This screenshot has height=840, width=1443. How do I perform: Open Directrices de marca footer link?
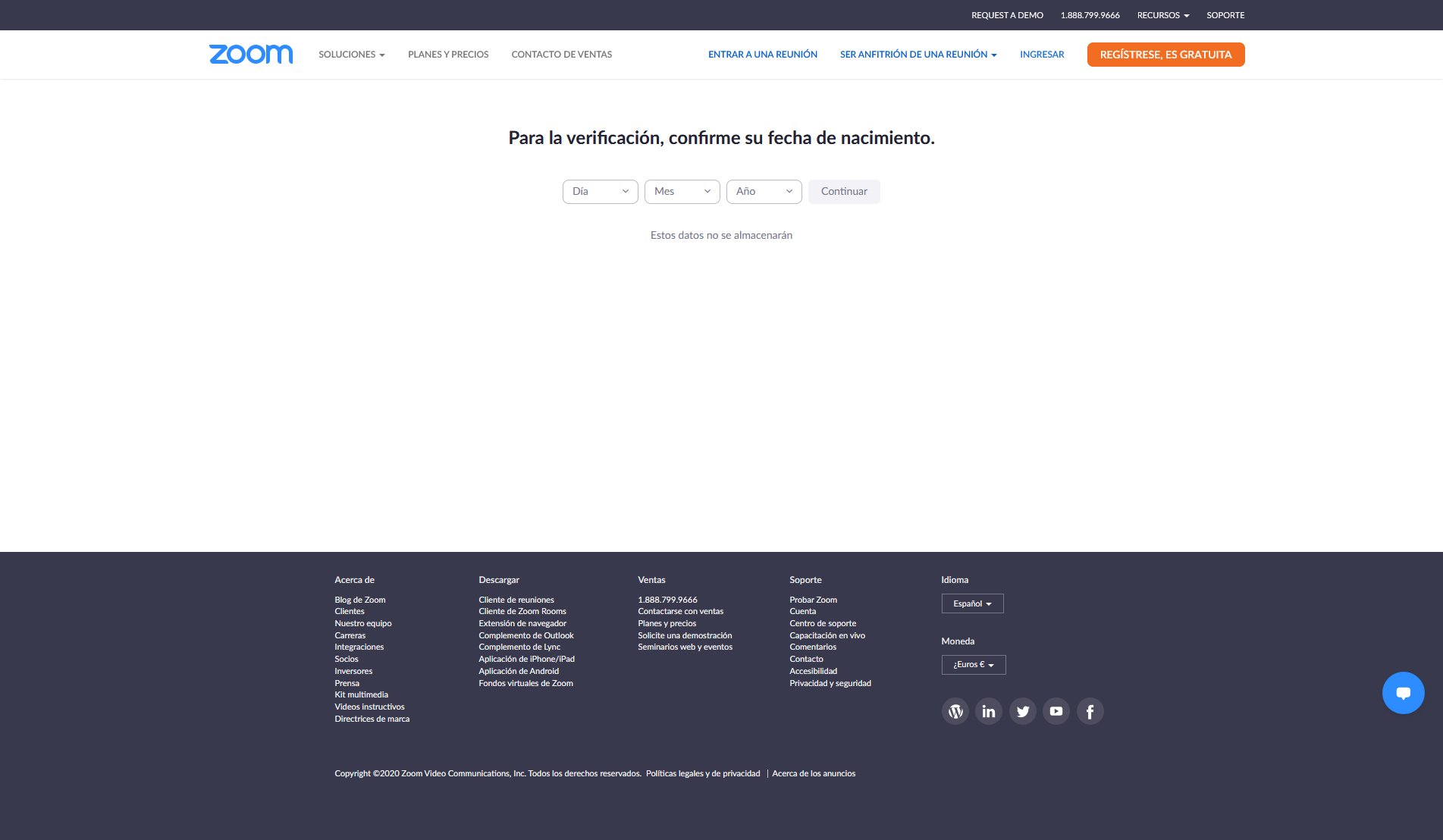[372, 719]
